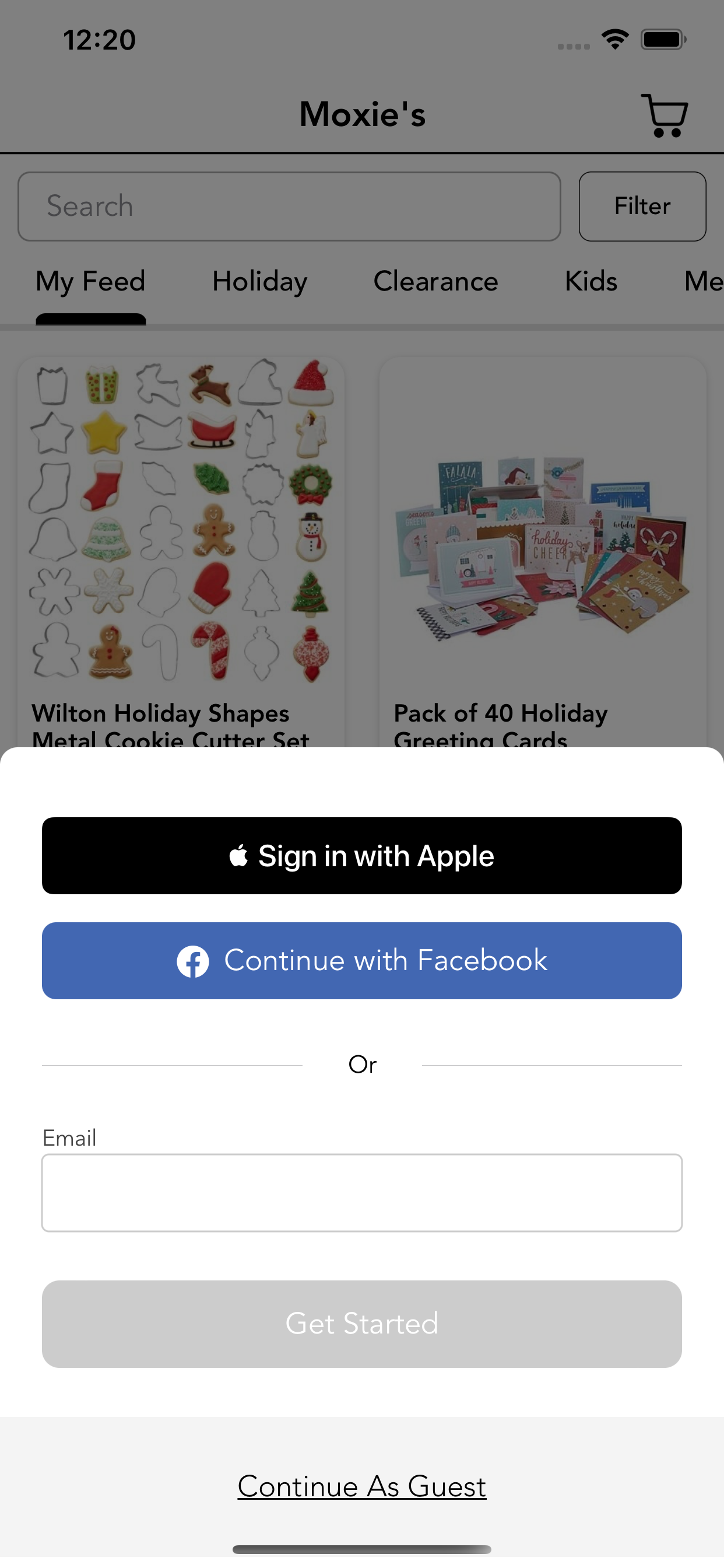Tap the Facebook logo icon
This screenshot has height=1568, width=724.
click(193, 961)
